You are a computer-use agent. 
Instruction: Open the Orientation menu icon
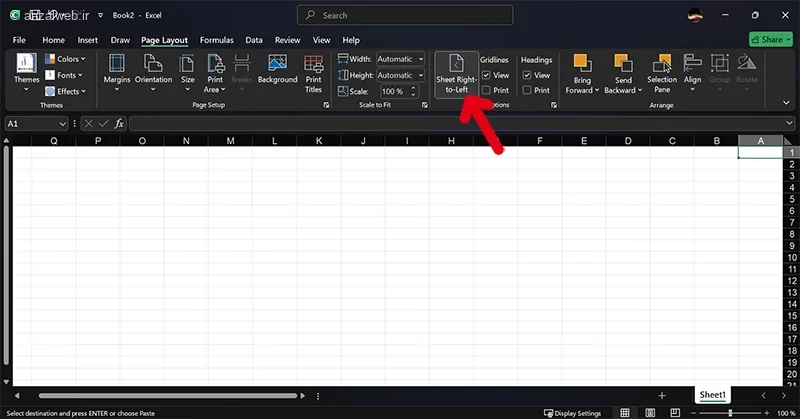pyautogui.click(x=153, y=64)
